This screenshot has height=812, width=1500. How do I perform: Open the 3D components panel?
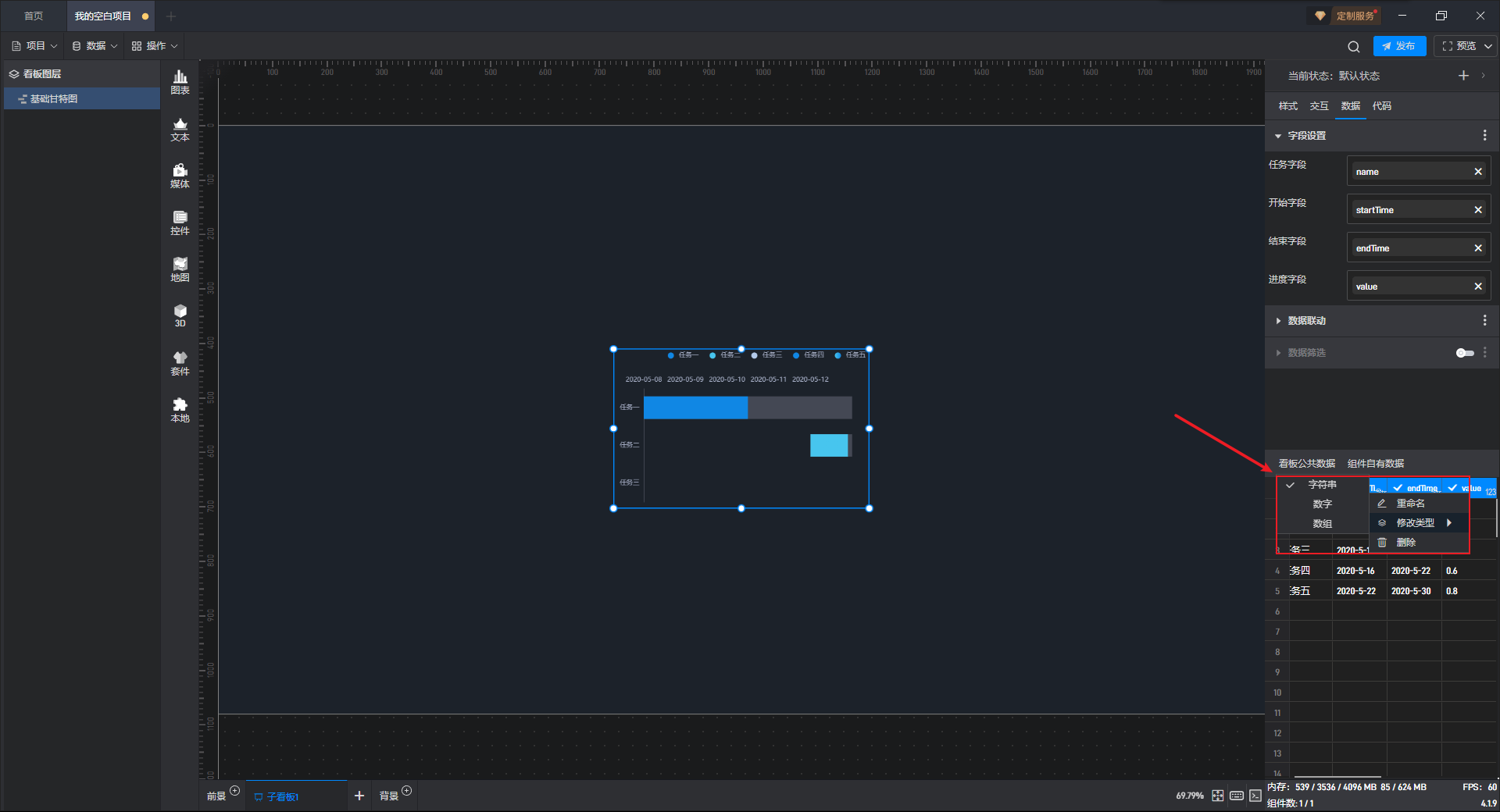pos(180,315)
